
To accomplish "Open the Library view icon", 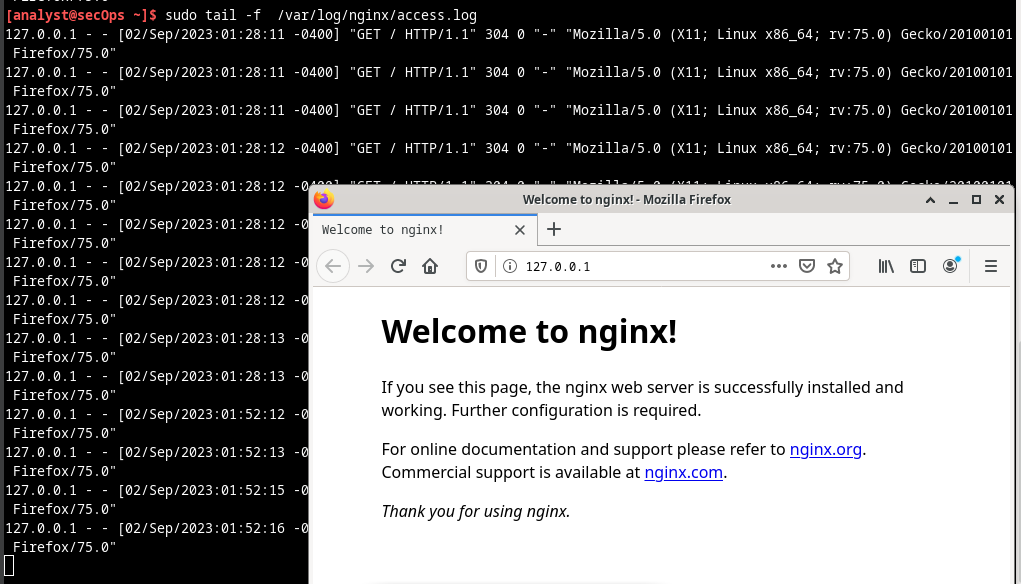I will click(886, 266).
